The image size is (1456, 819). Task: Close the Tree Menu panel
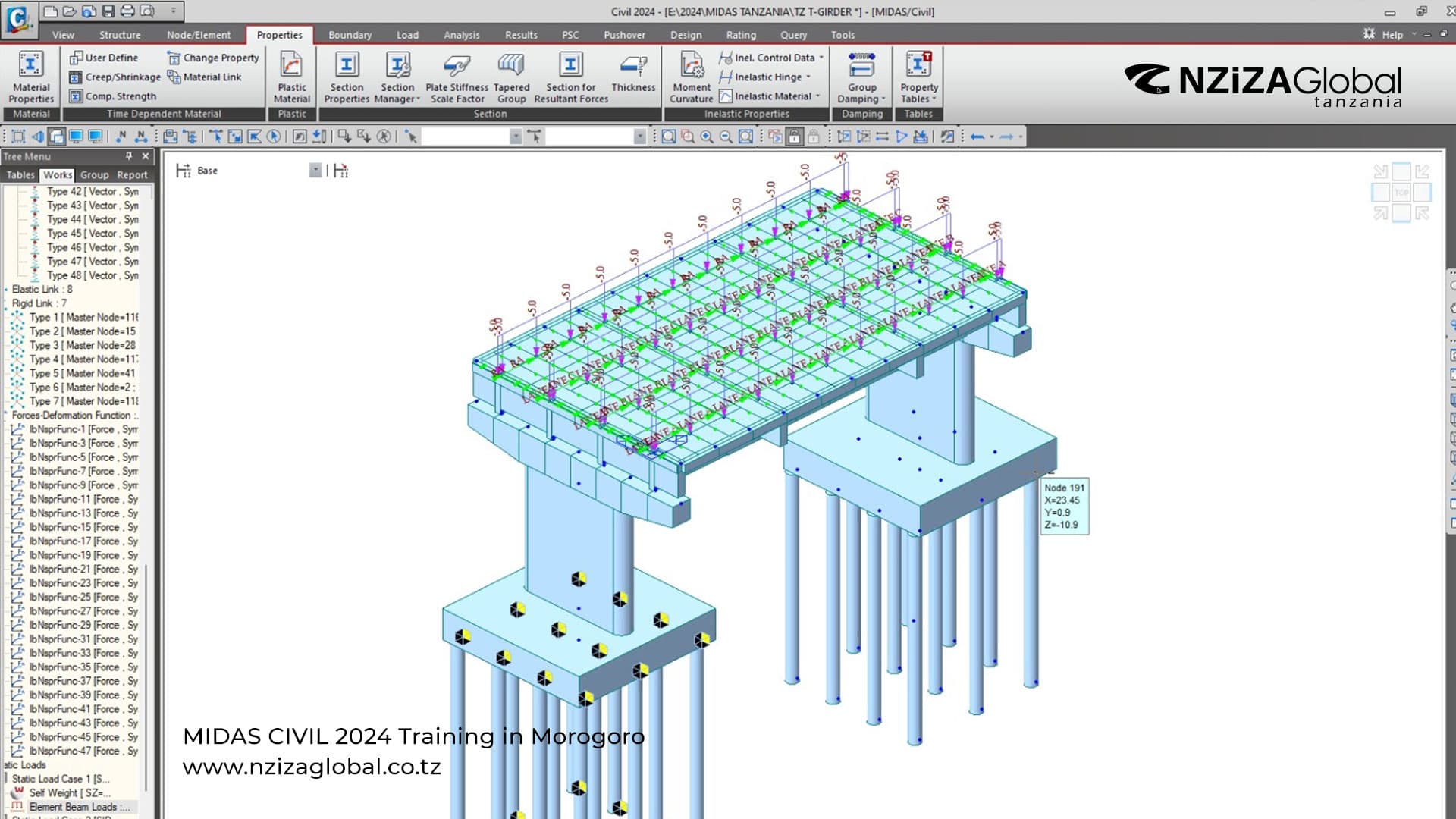point(146,156)
